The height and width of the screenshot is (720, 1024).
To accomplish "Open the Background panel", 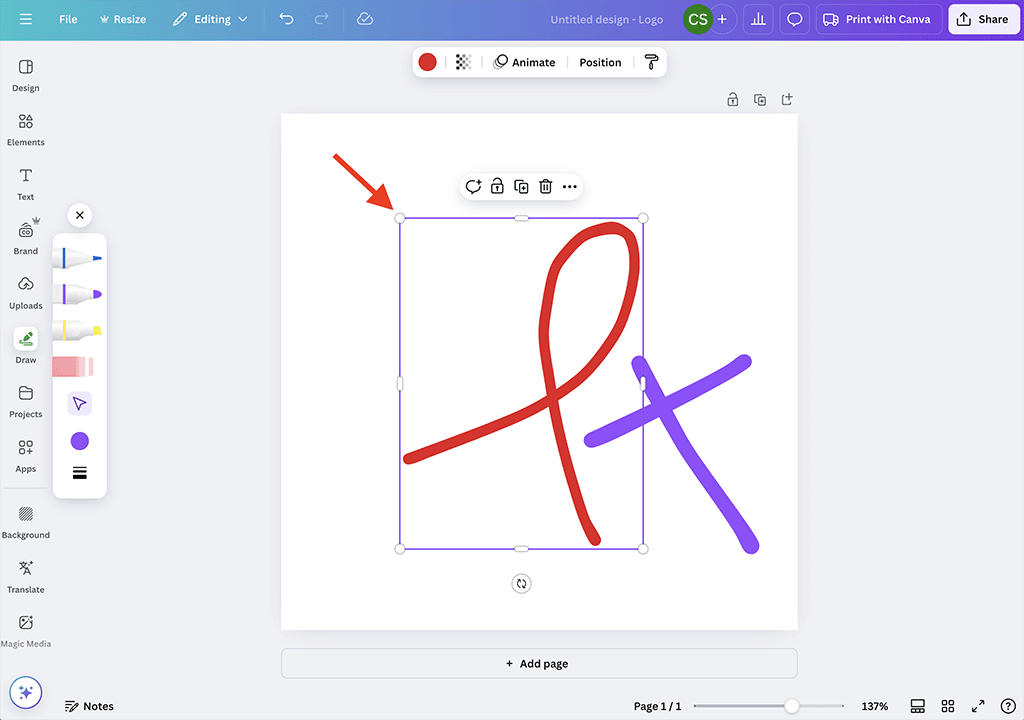I will click(25, 523).
